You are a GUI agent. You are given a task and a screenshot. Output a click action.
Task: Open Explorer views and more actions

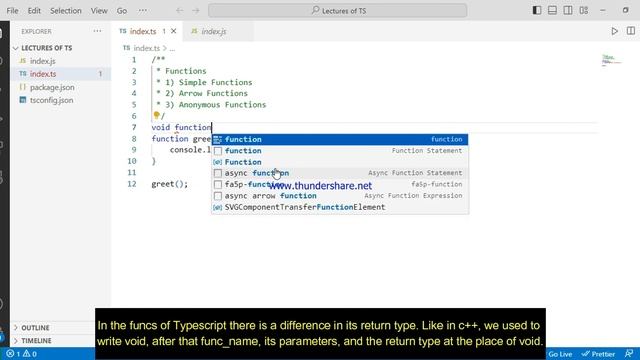pos(97,31)
